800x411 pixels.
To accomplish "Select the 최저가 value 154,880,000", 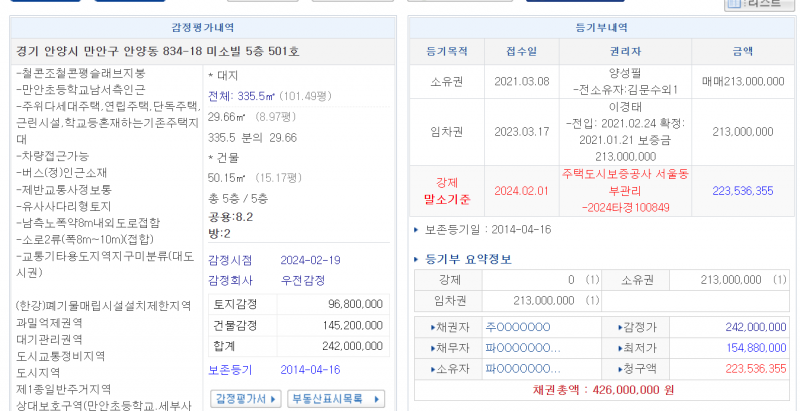I will pyautogui.click(x=743, y=347).
